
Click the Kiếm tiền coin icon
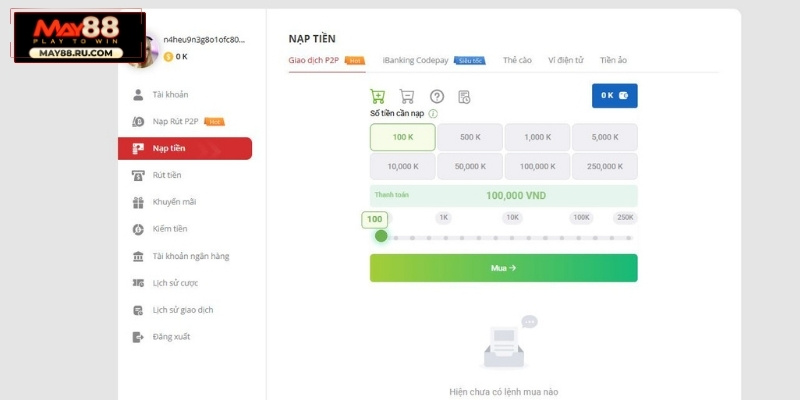click(x=138, y=230)
